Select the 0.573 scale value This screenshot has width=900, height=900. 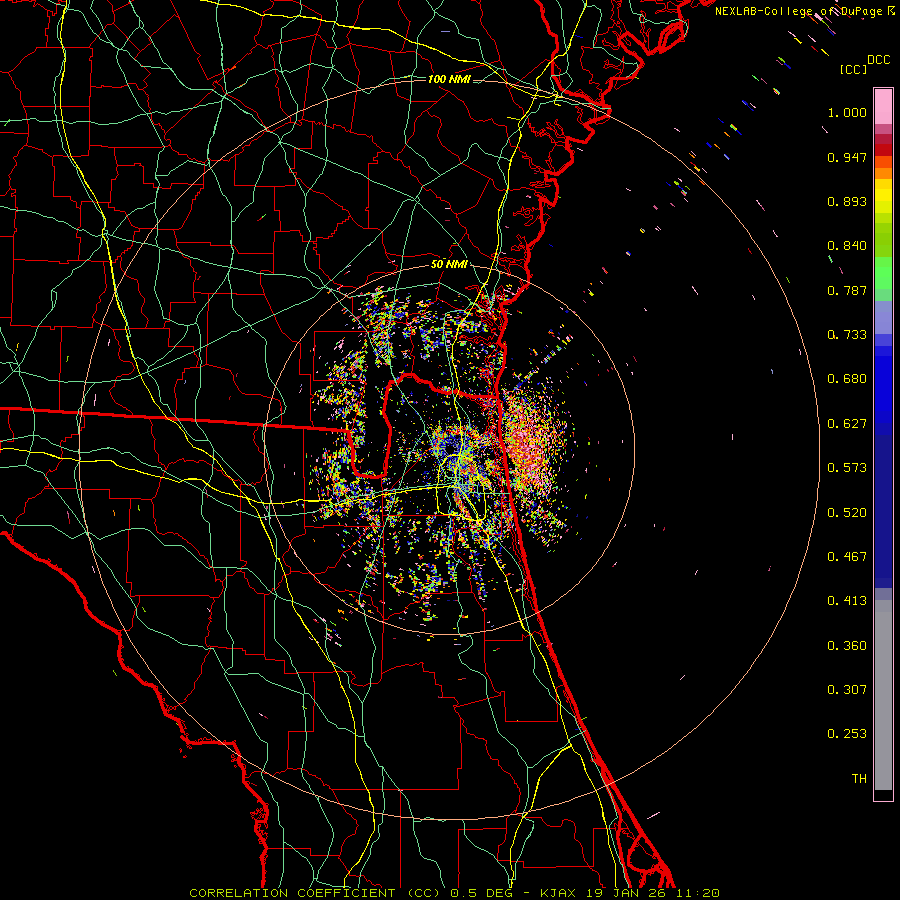pyautogui.click(x=847, y=468)
